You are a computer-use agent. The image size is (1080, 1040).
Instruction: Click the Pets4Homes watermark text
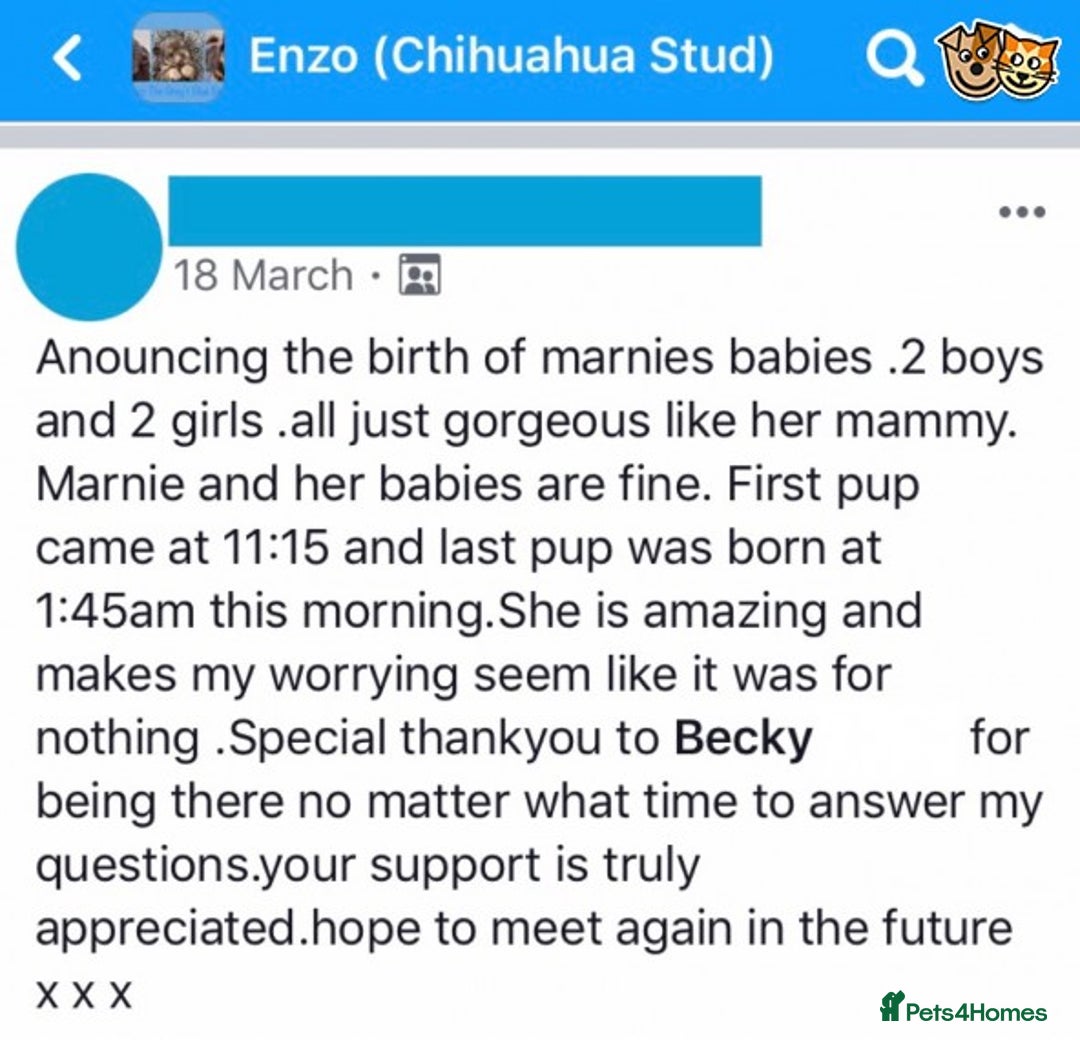[x=975, y=1010]
